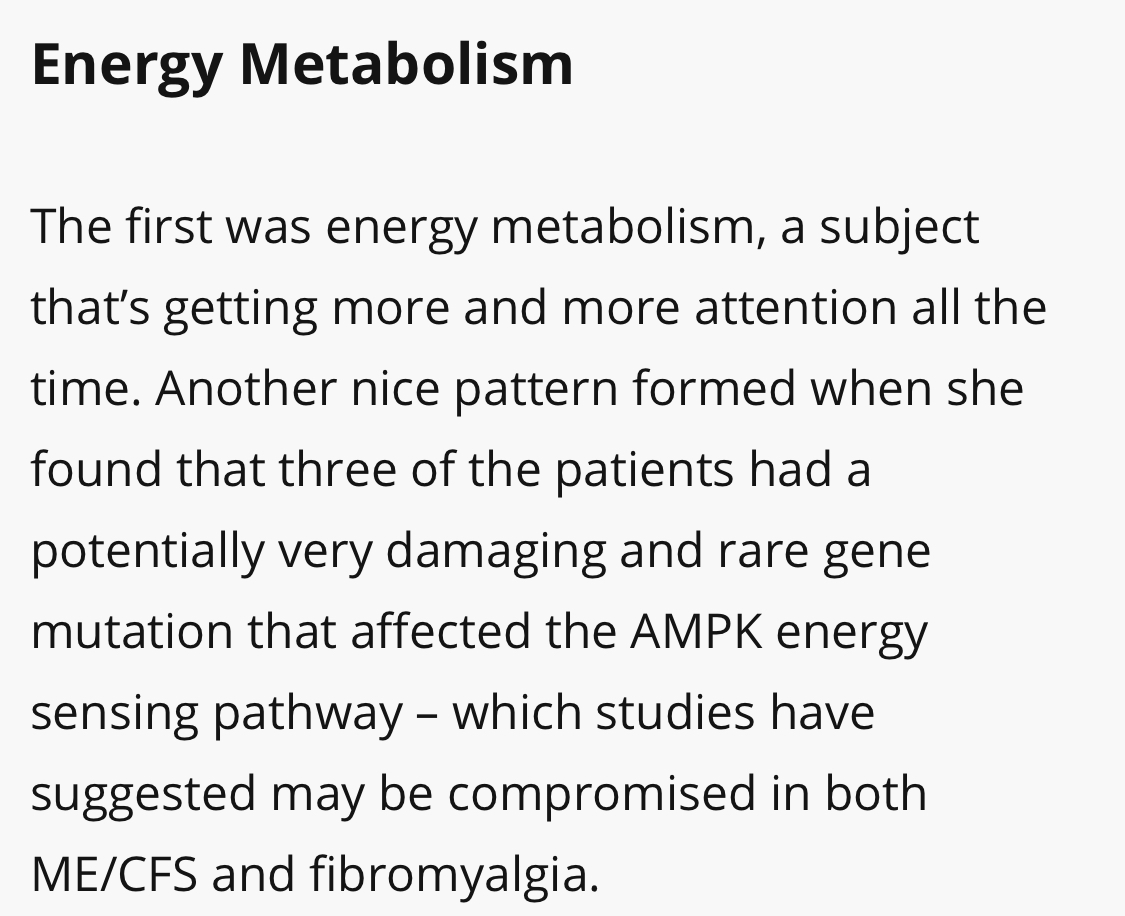The height and width of the screenshot is (916, 1125).
Task: Click the word Another in the third line
Action: click(246, 388)
